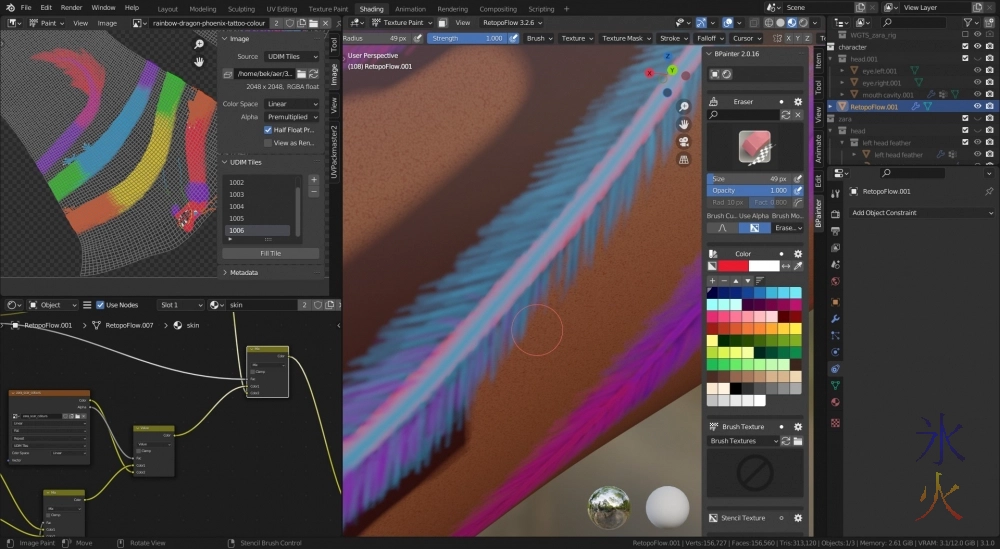
Task: Click the eyedropper icon in Color panel
Action: coord(798,266)
